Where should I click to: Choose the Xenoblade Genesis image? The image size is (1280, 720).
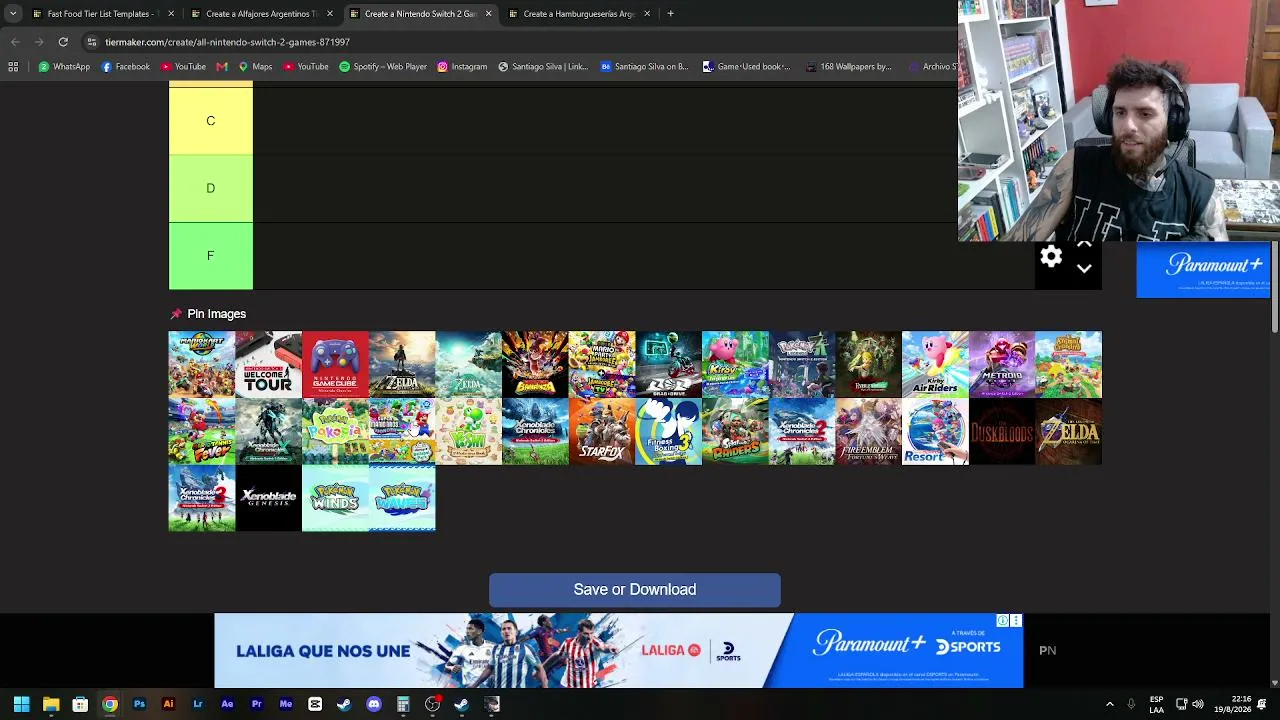tap(269, 498)
